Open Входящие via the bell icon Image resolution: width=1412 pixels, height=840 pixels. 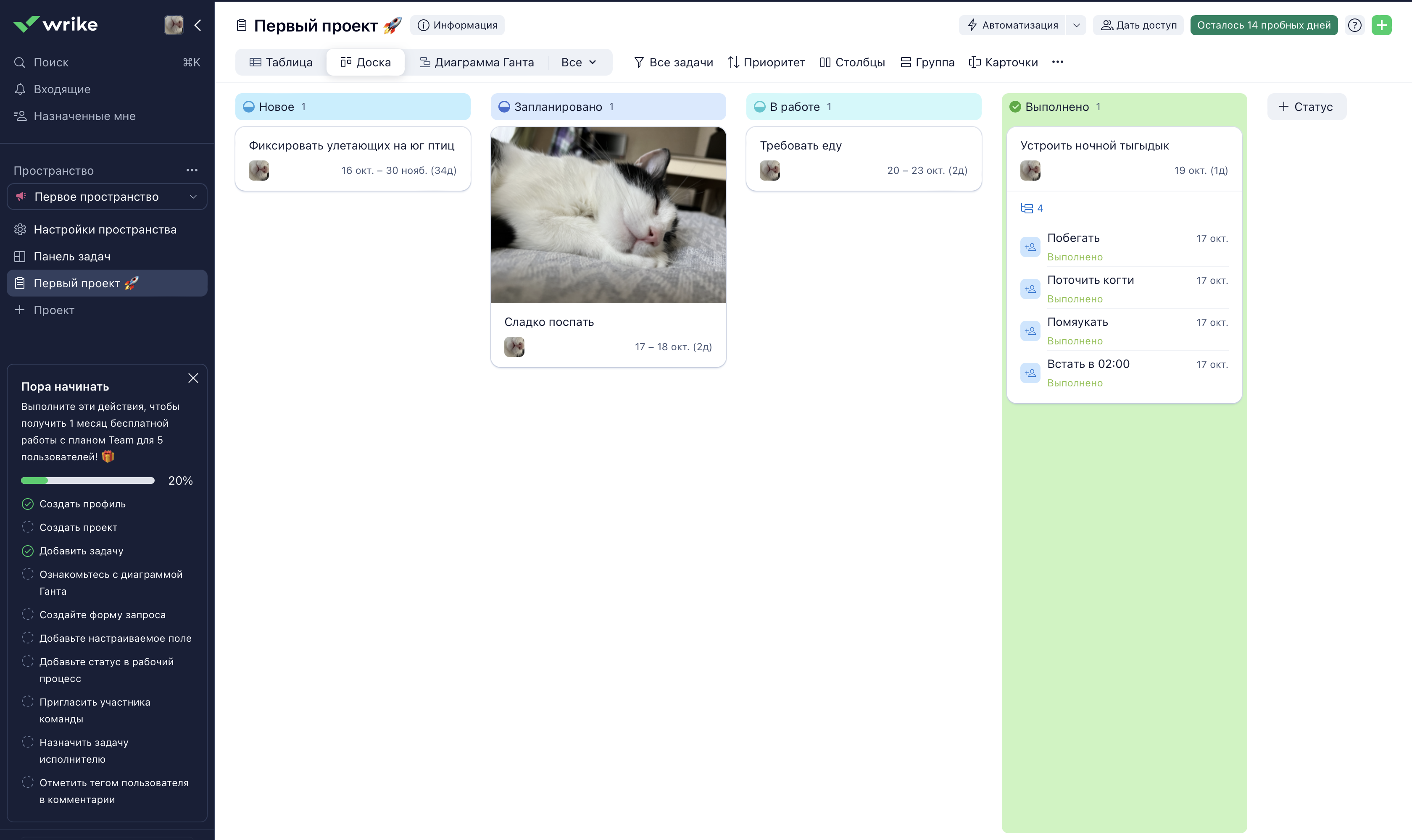(x=21, y=89)
